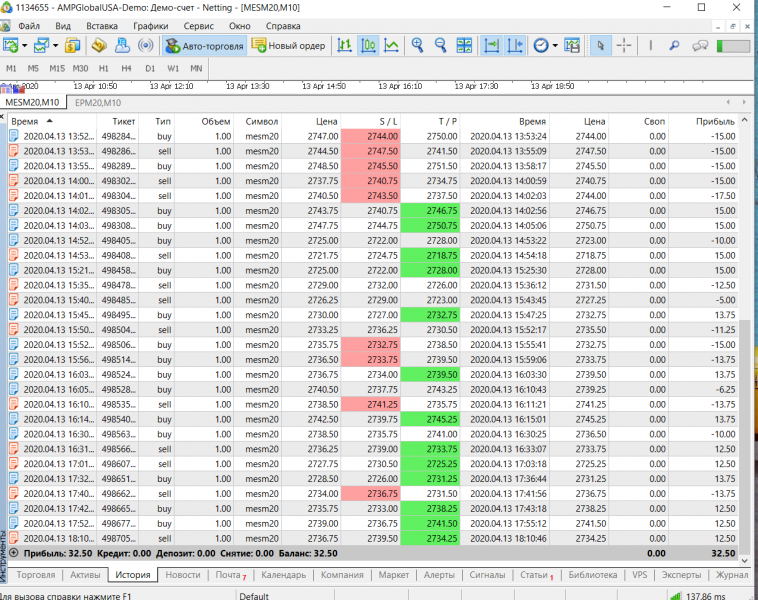Open search with magnifier icon
The width and height of the screenshot is (758, 600).
675,45
